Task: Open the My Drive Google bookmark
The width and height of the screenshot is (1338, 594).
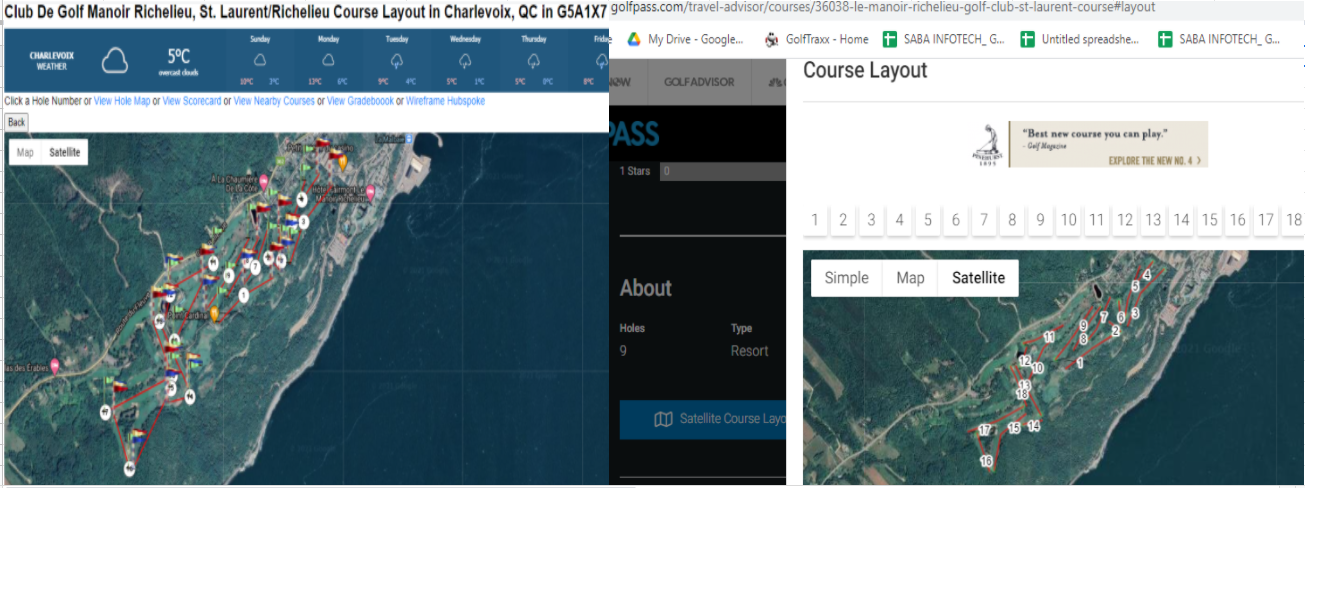Action: click(x=685, y=39)
